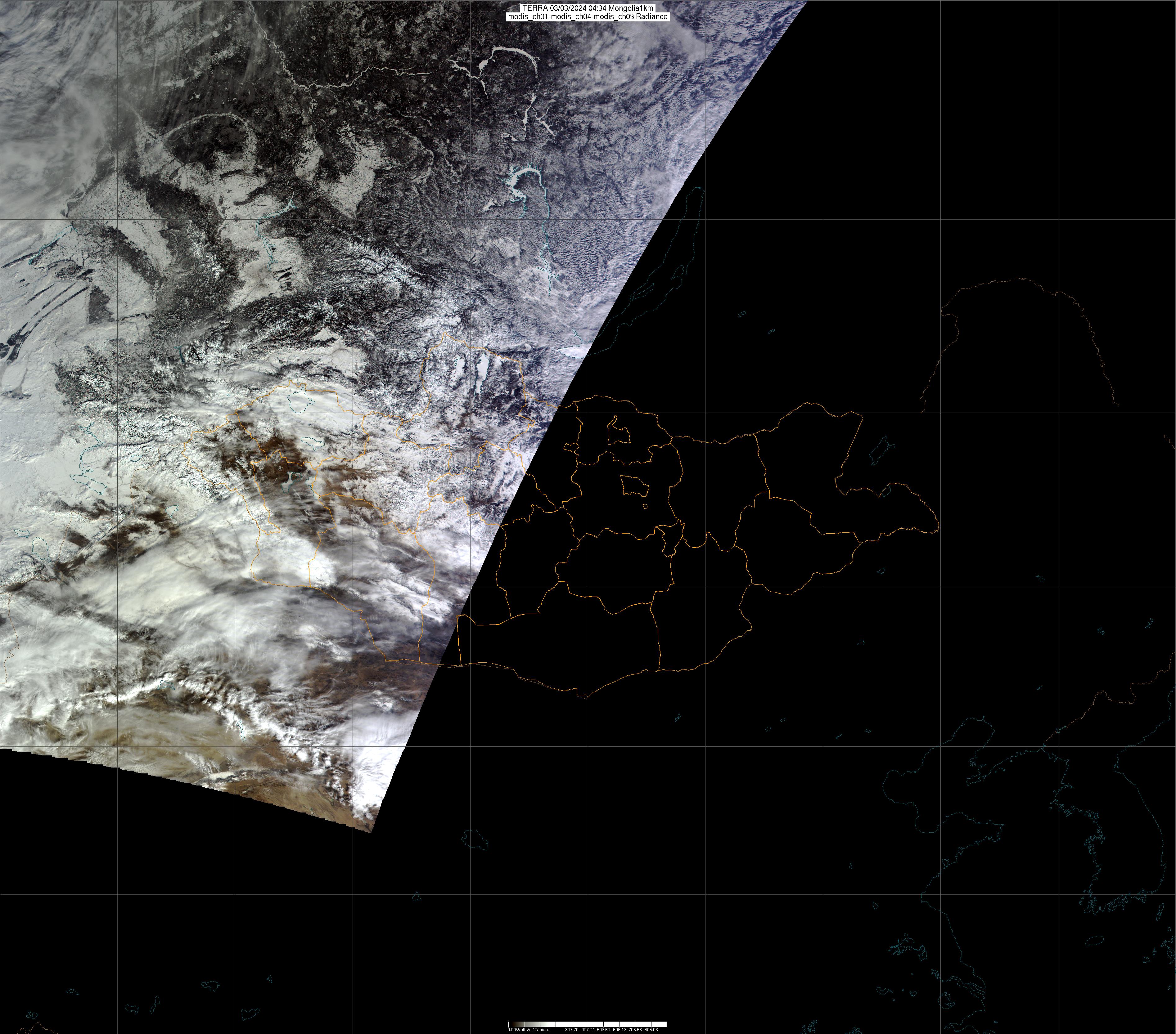Click the 397.79 tick on color bar

(571, 1029)
